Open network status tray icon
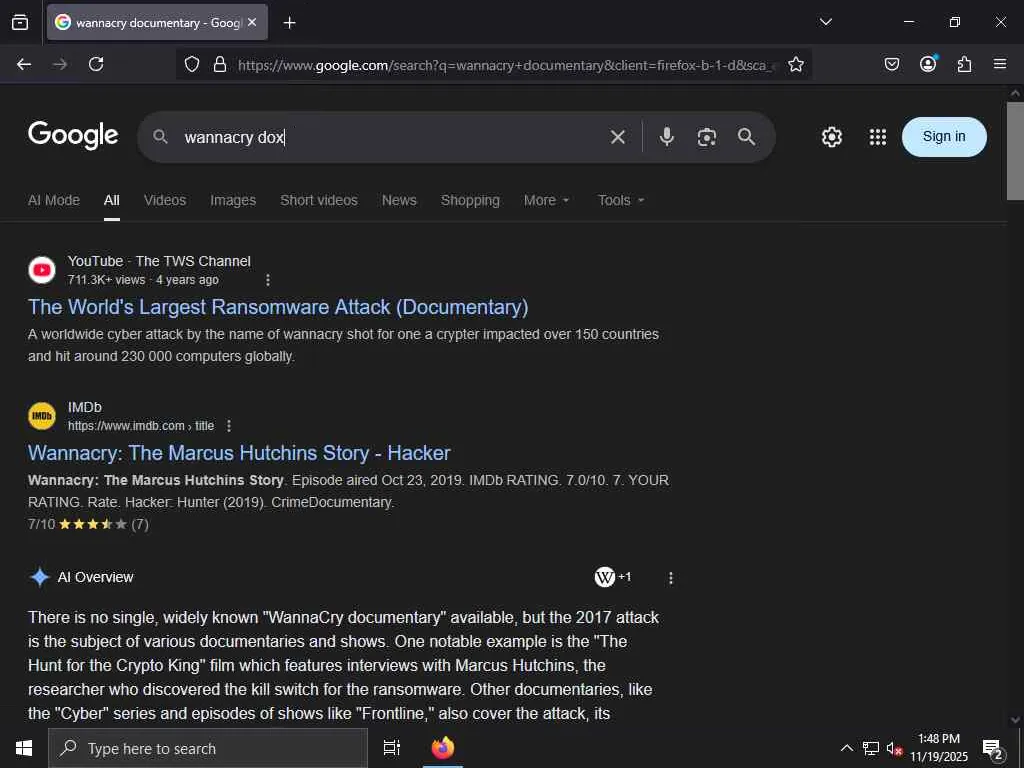 pos(871,748)
